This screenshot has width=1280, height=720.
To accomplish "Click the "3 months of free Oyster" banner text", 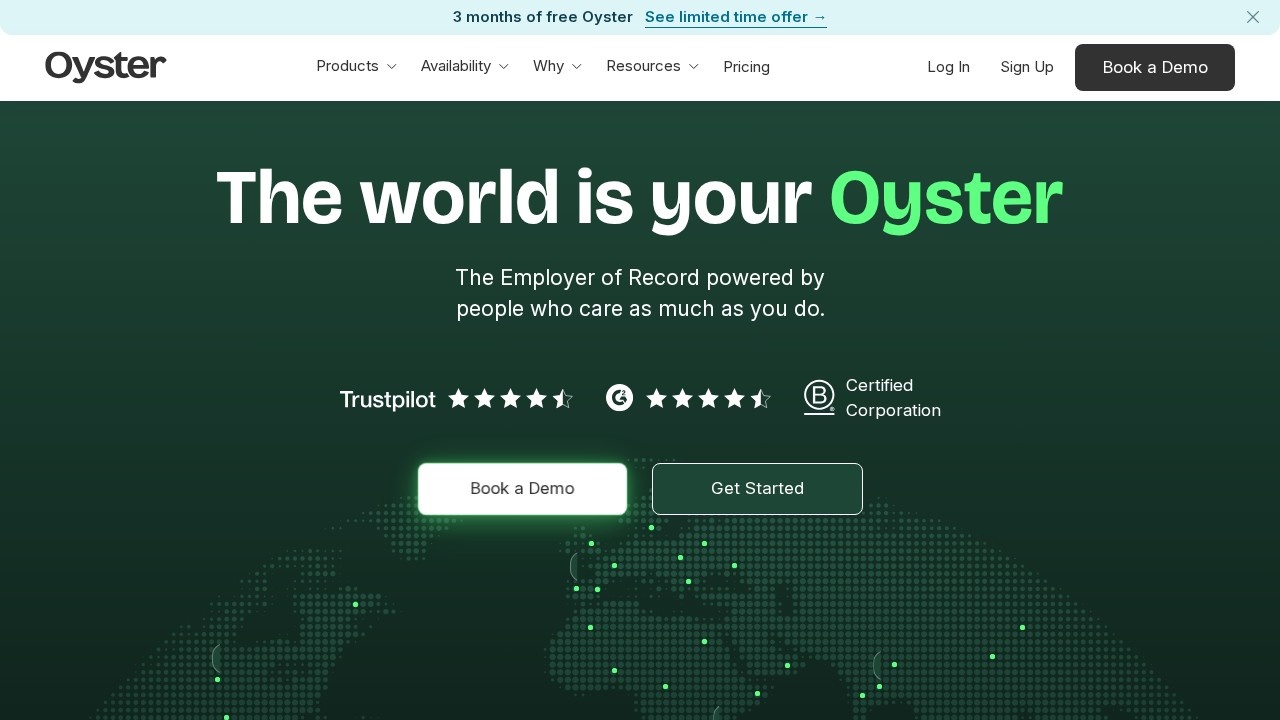I will (x=542, y=17).
